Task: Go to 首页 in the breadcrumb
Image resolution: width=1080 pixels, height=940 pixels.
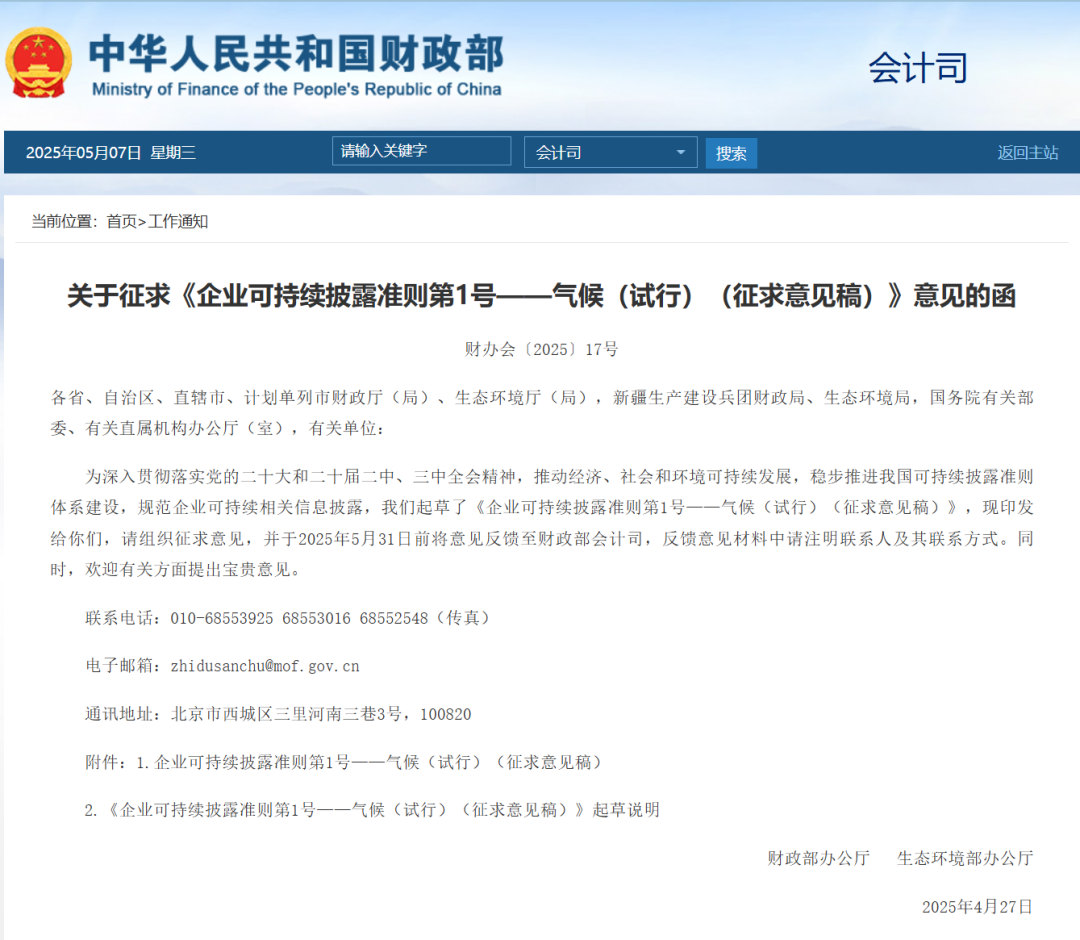Action: pos(121,221)
